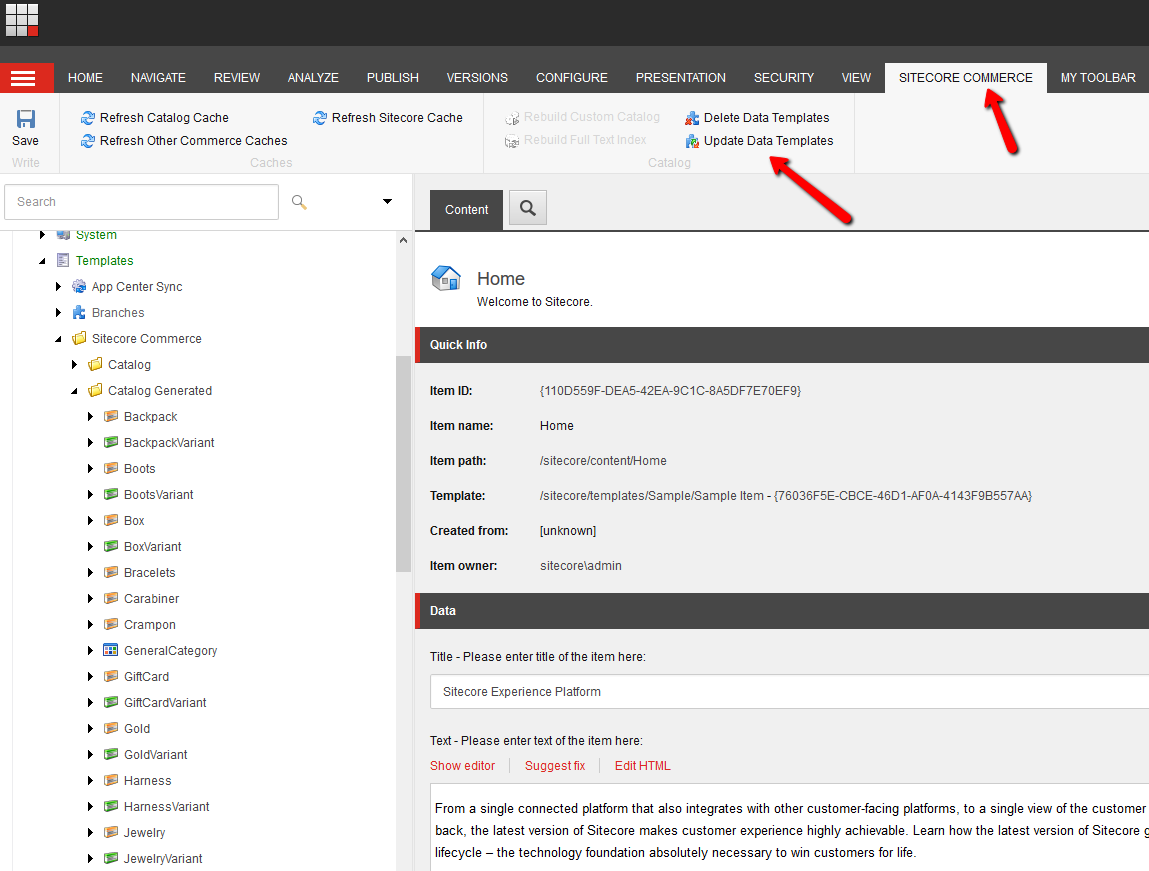Open the search tab magnifier beside Content
Screen dimensions: 1149x871
(528, 208)
